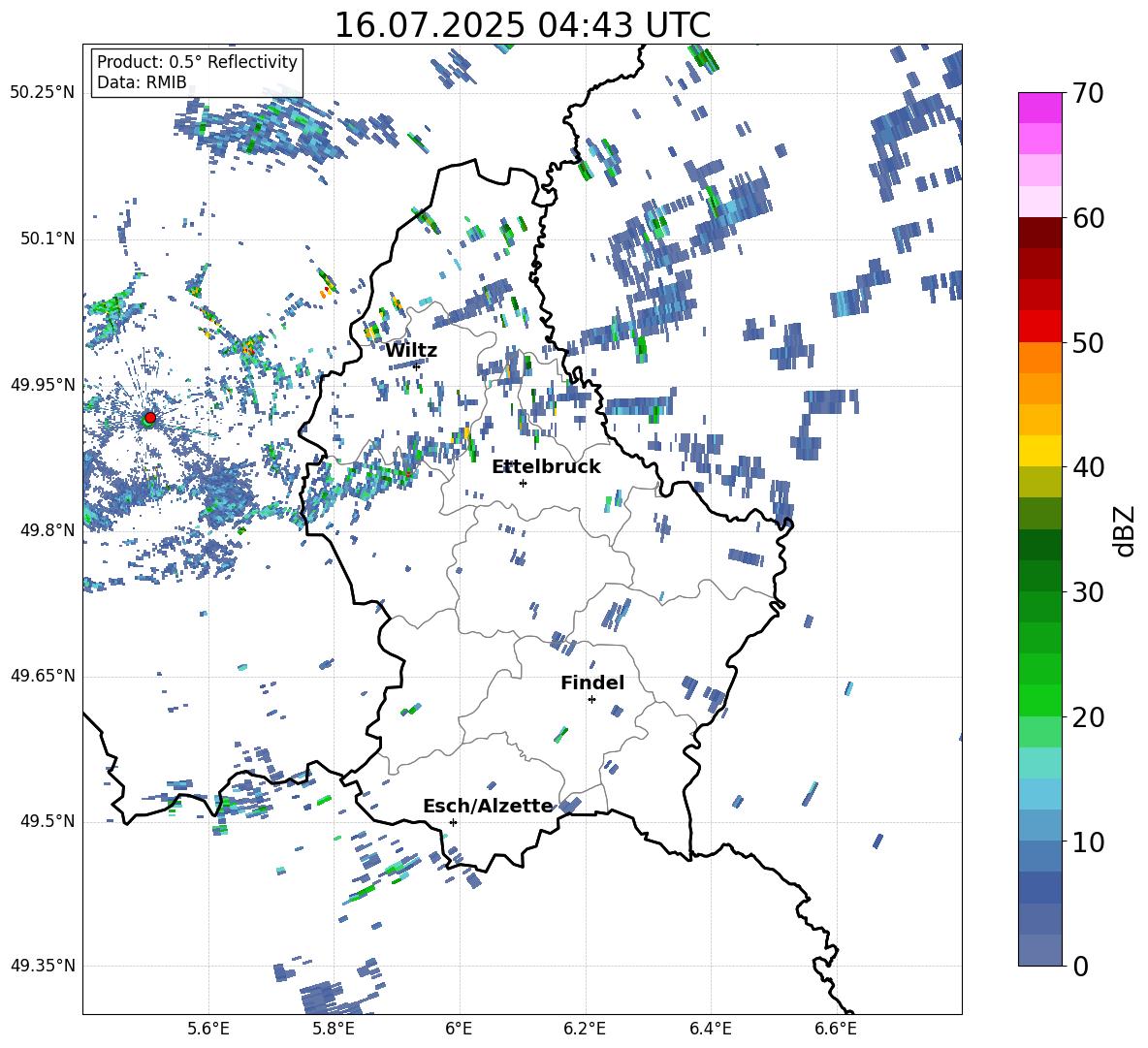This screenshot has height=1048, width=1148.
Task: Click the dark maroon colorbar segment below 60
Action: [x=1039, y=233]
